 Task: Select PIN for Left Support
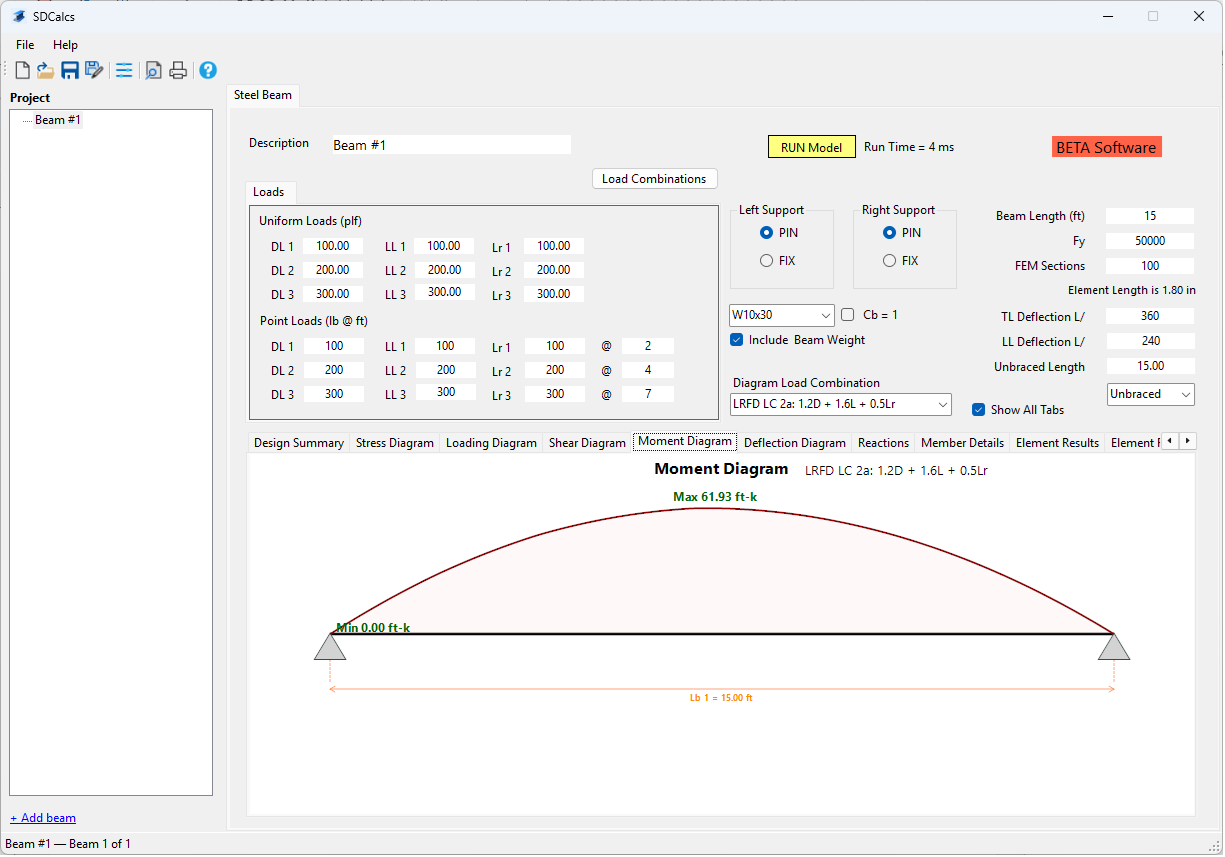click(780, 233)
